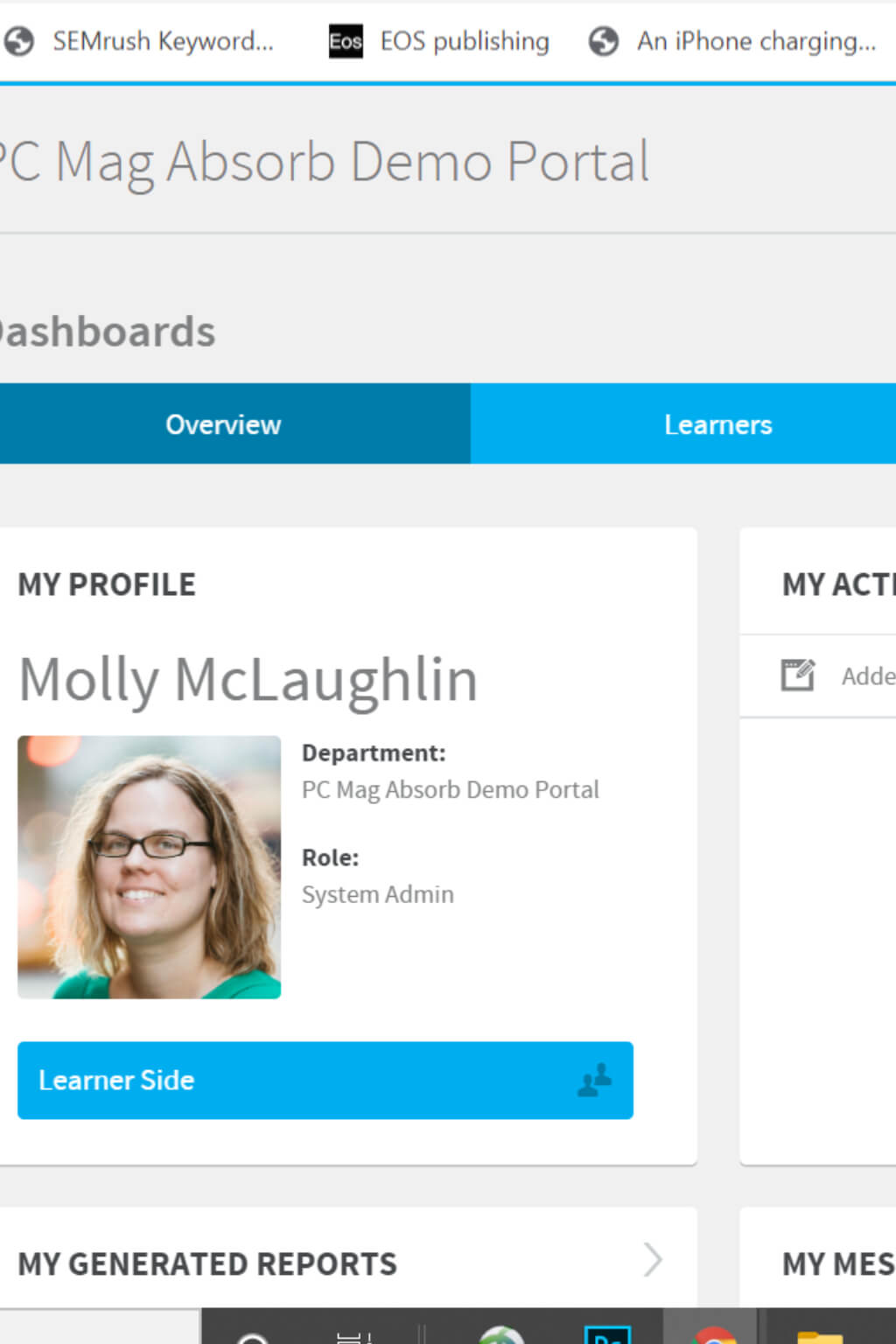
Task: Click the Windows search icon in the taskbar
Action: pos(253,1337)
